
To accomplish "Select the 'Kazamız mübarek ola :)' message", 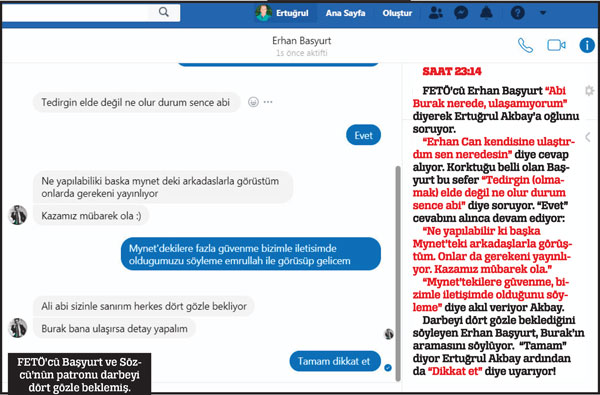I will pyautogui.click(x=91, y=216).
